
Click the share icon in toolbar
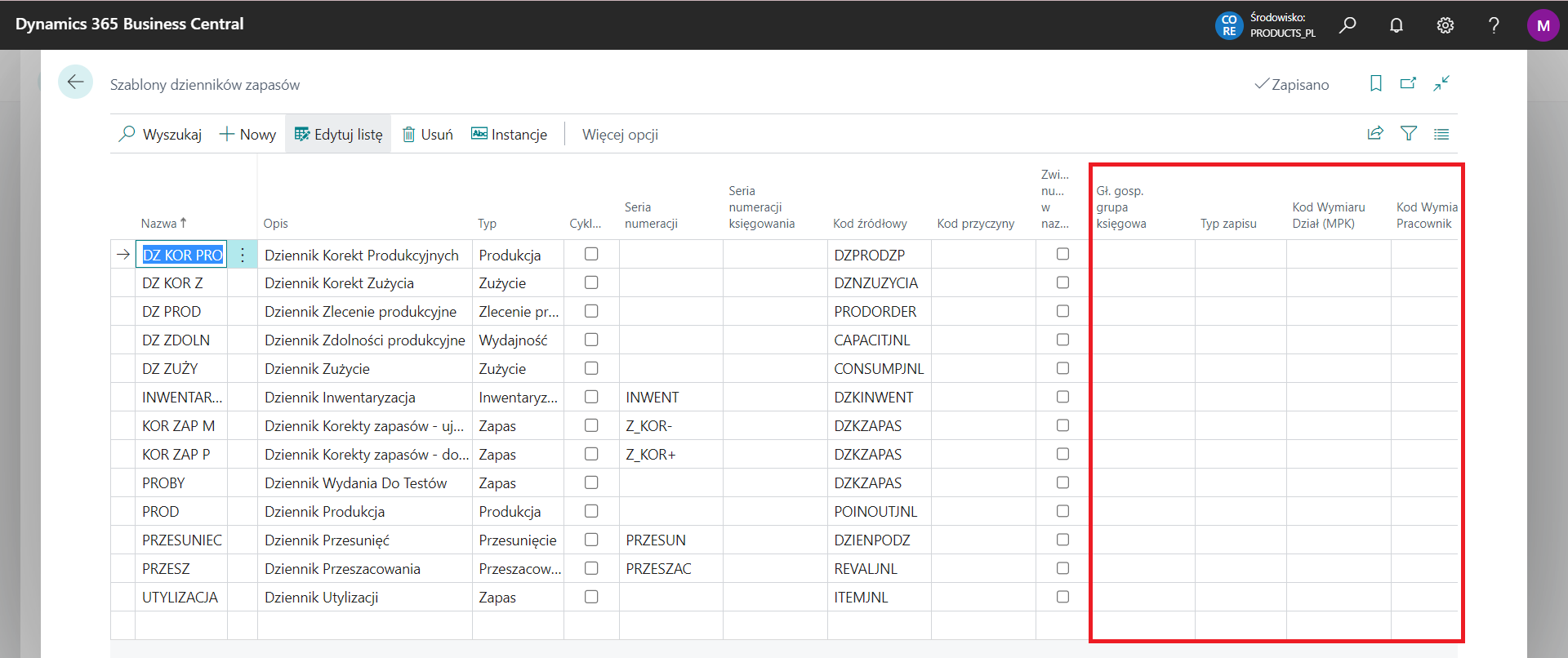(1375, 133)
